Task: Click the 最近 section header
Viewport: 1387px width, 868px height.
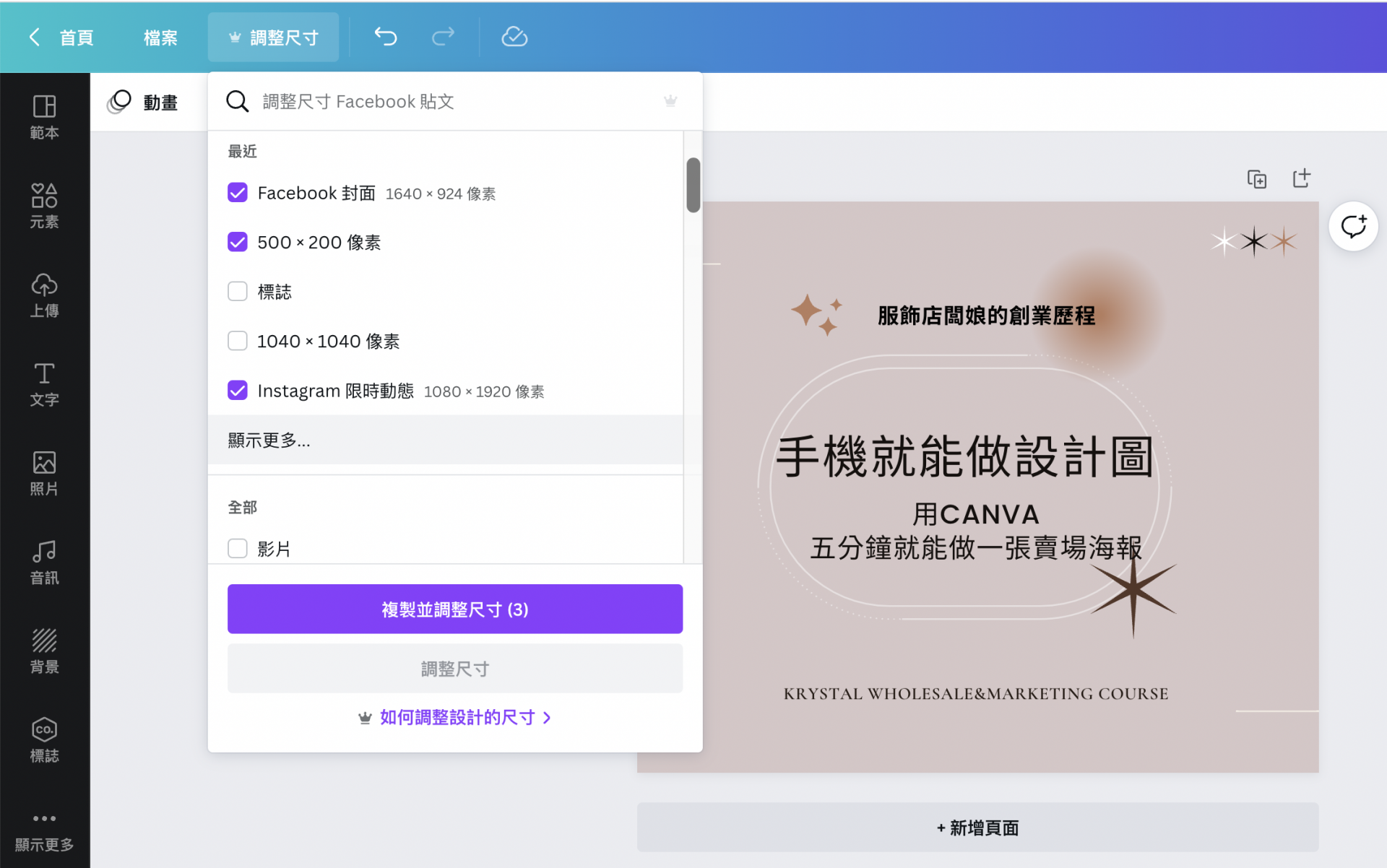Action: tap(242, 151)
